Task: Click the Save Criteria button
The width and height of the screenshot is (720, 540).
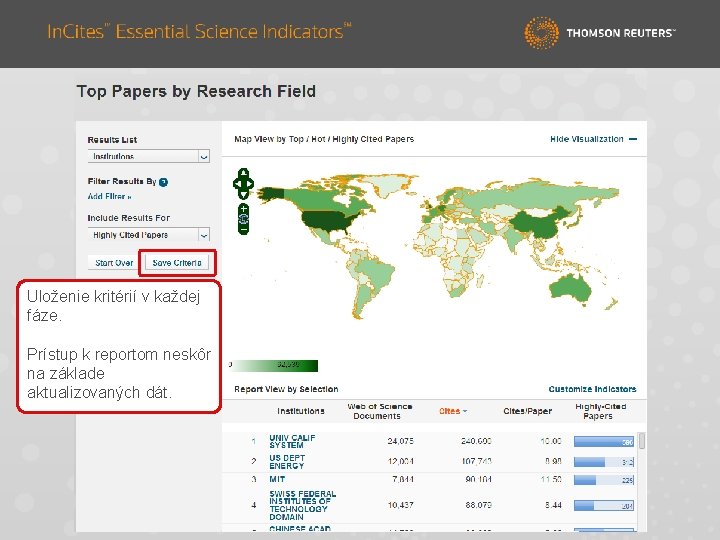Action: [x=177, y=263]
